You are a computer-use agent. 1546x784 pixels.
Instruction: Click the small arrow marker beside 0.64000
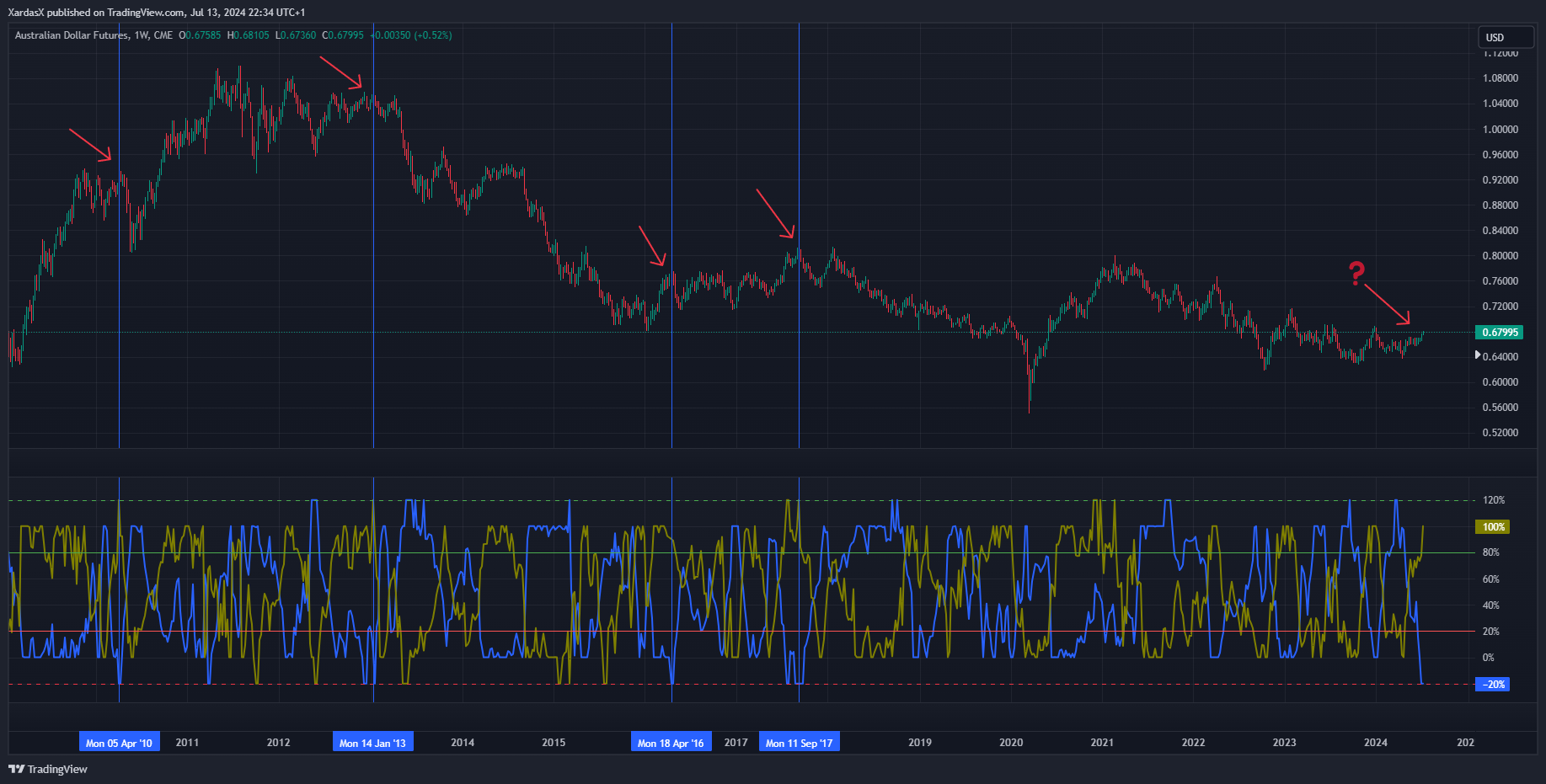(x=1478, y=355)
